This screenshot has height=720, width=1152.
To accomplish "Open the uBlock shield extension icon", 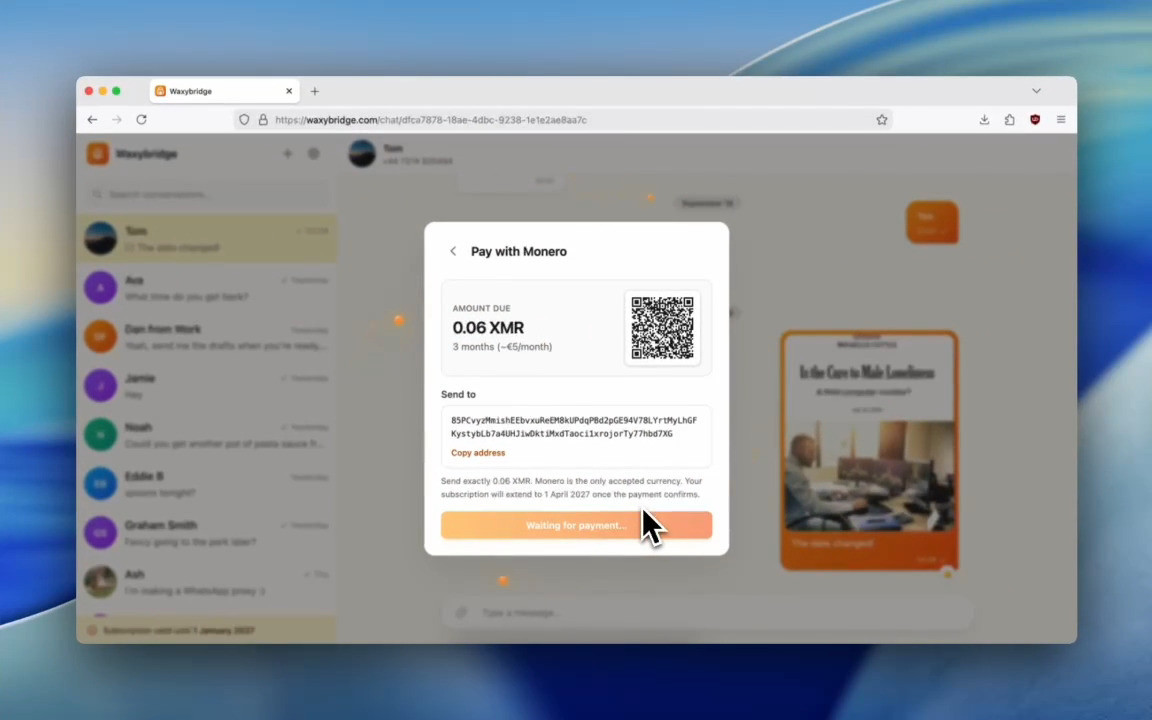I will [1035, 120].
